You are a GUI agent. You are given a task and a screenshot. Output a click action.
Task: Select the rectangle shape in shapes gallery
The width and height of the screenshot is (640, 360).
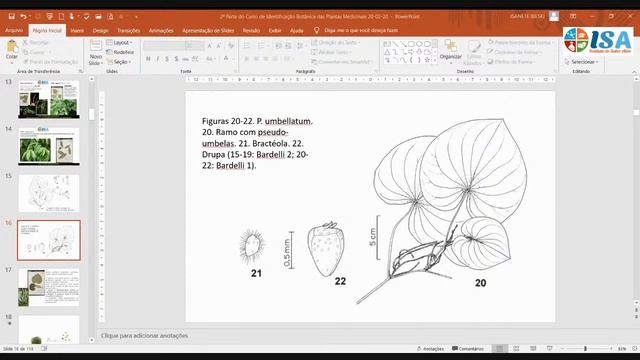[x=411, y=44]
